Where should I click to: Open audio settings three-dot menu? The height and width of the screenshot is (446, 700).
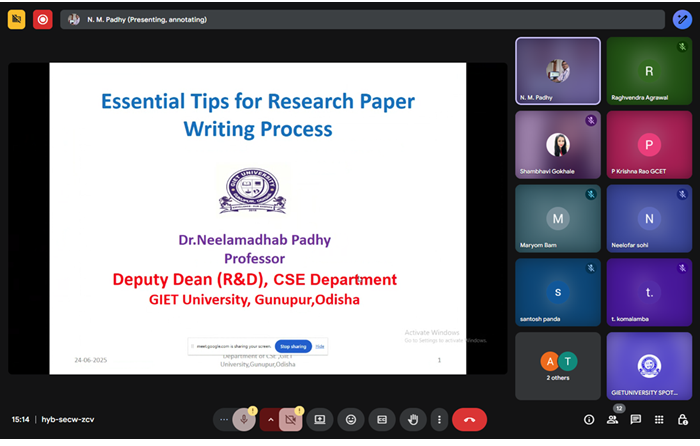coord(222,419)
